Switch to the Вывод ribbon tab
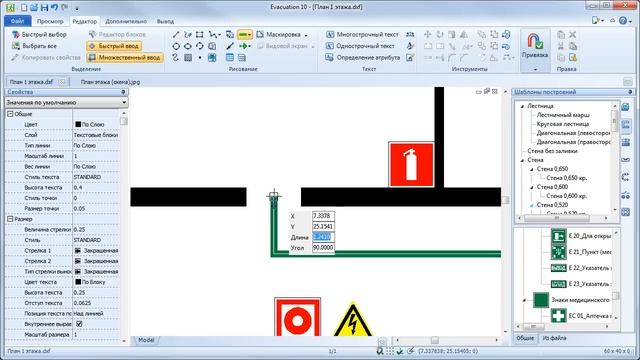 pyautogui.click(x=165, y=21)
